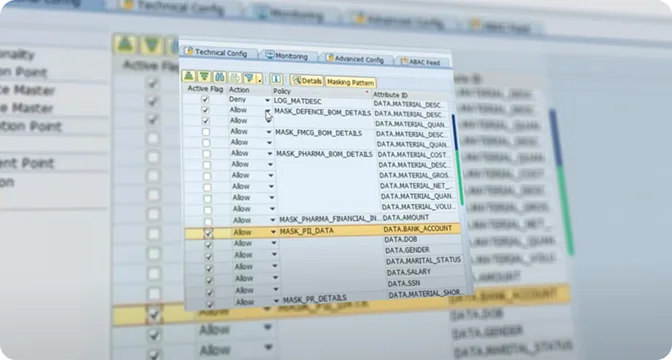Image resolution: width=672 pixels, height=360 pixels.
Task: Toggle Active Flag for MASK_PII_DATA row
Action: (x=208, y=233)
